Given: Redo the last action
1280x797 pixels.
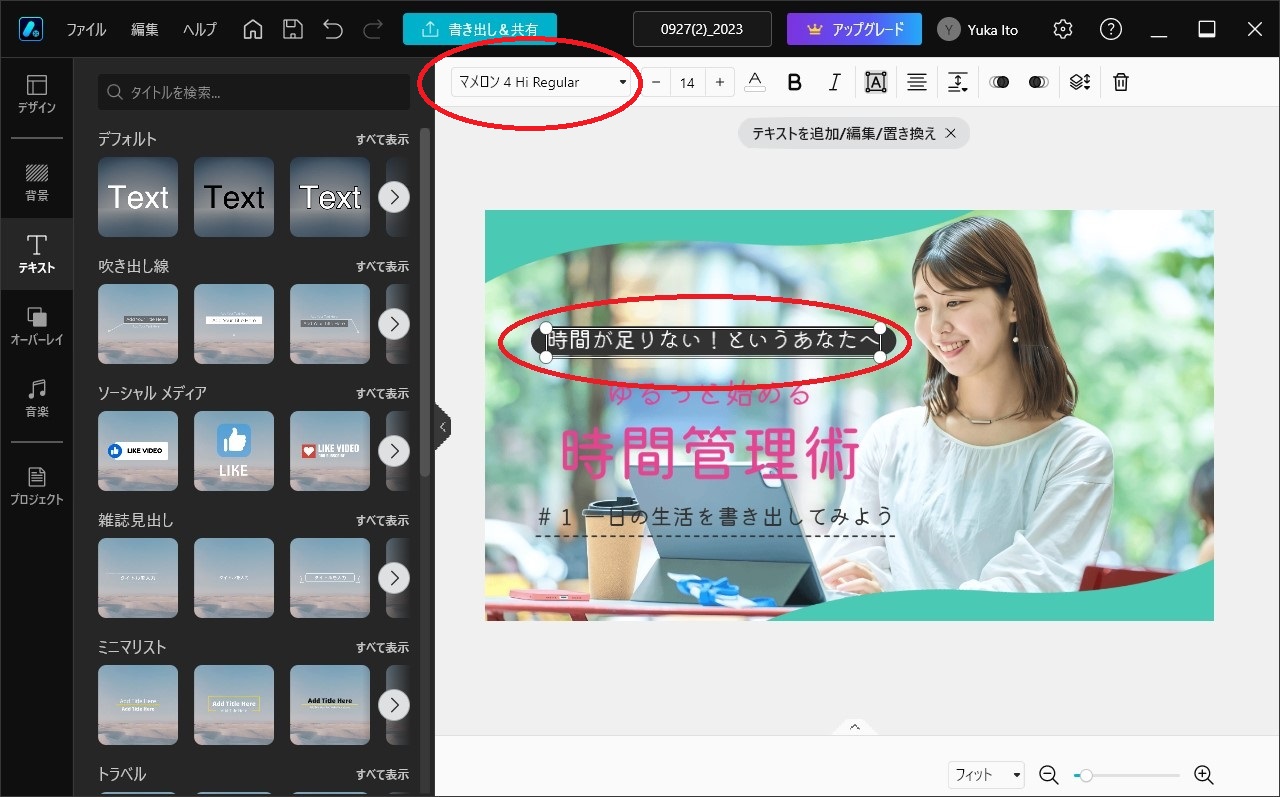Looking at the screenshot, I should pyautogui.click(x=372, y=29).
